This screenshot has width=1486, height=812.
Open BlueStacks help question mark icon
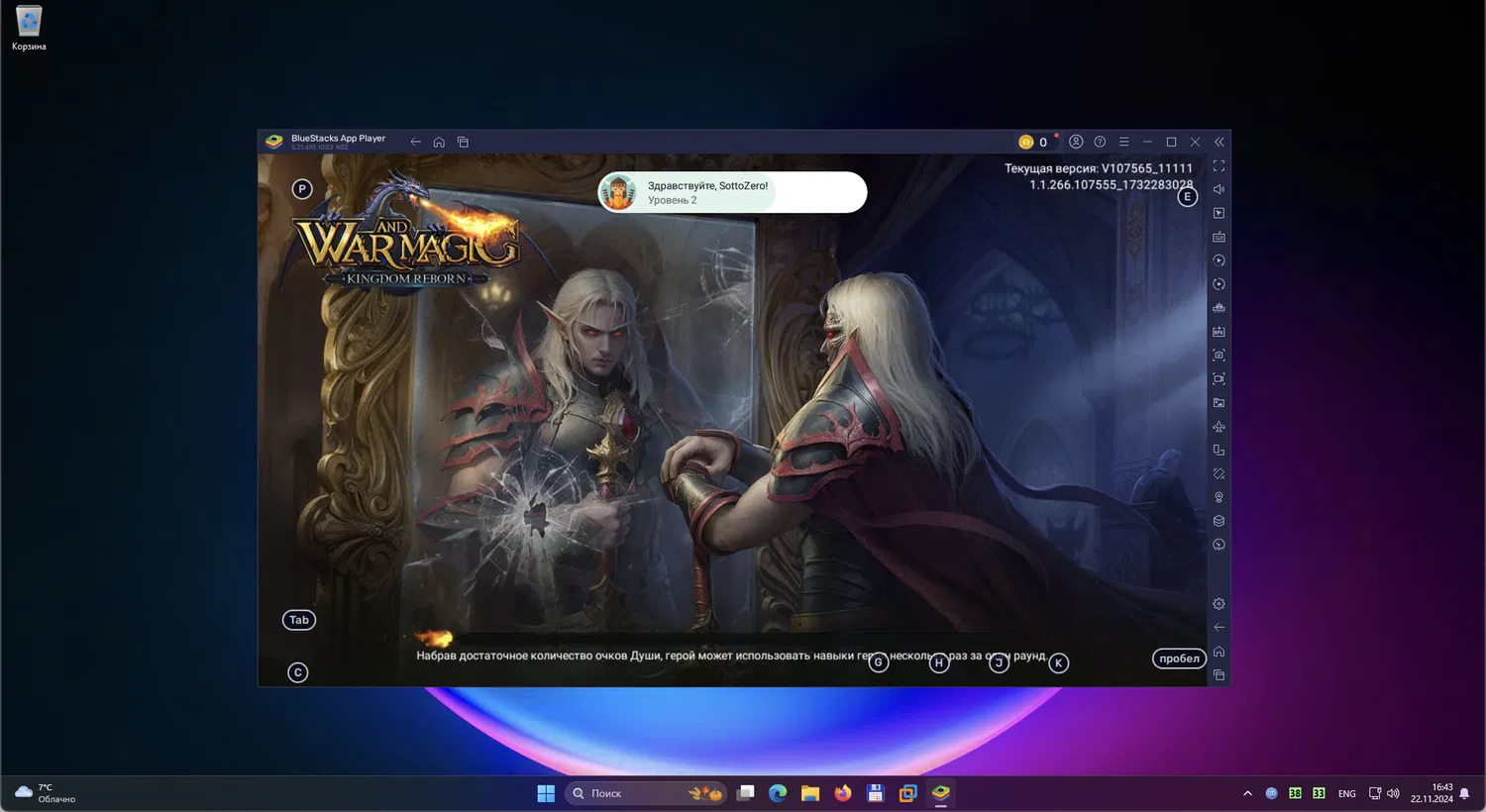pos(1100,142)
